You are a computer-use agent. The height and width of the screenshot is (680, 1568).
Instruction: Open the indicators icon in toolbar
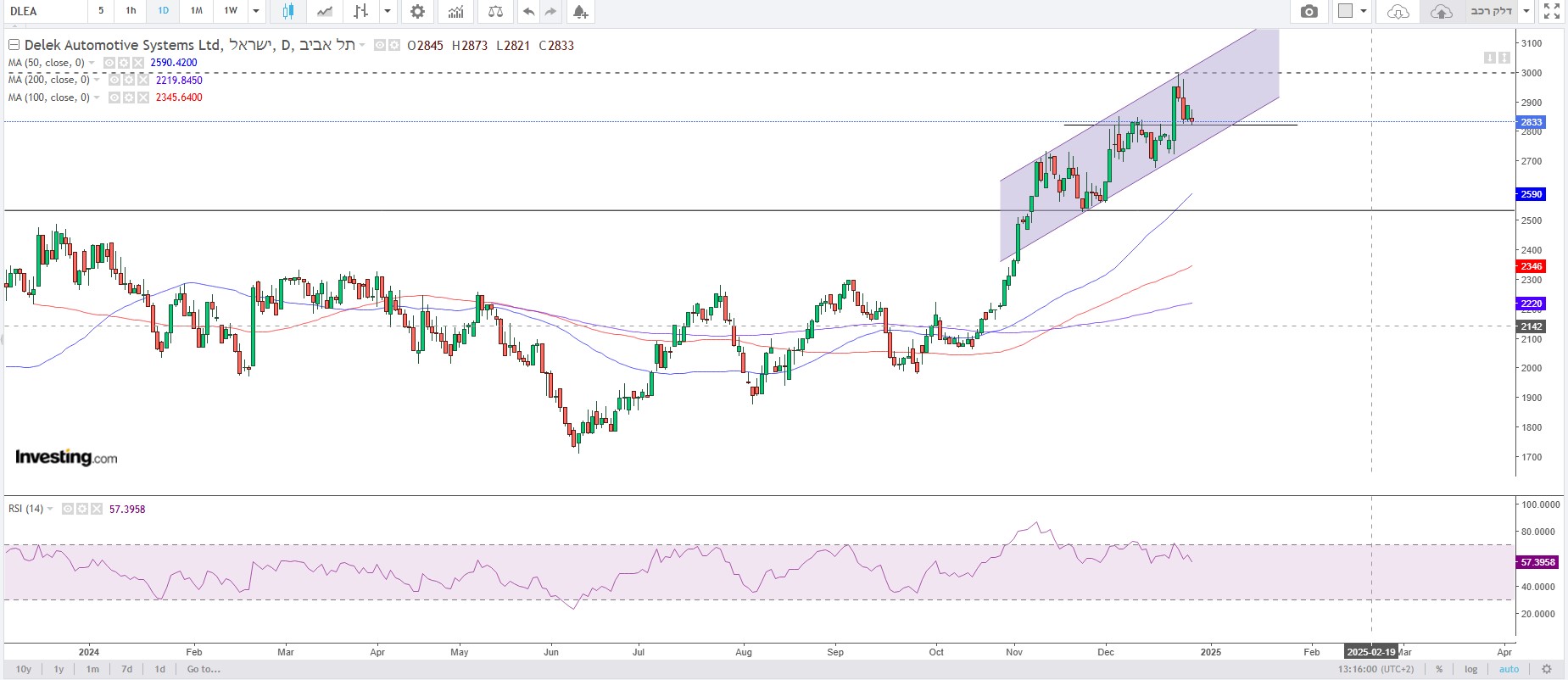pyautogui.click(x=456, y=11)
